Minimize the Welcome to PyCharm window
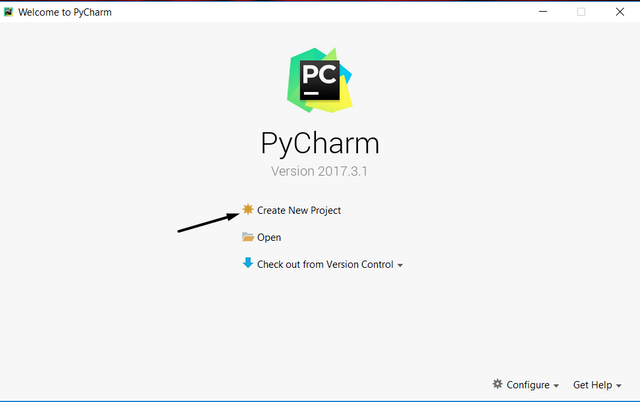640x402 pixels. 543,12
